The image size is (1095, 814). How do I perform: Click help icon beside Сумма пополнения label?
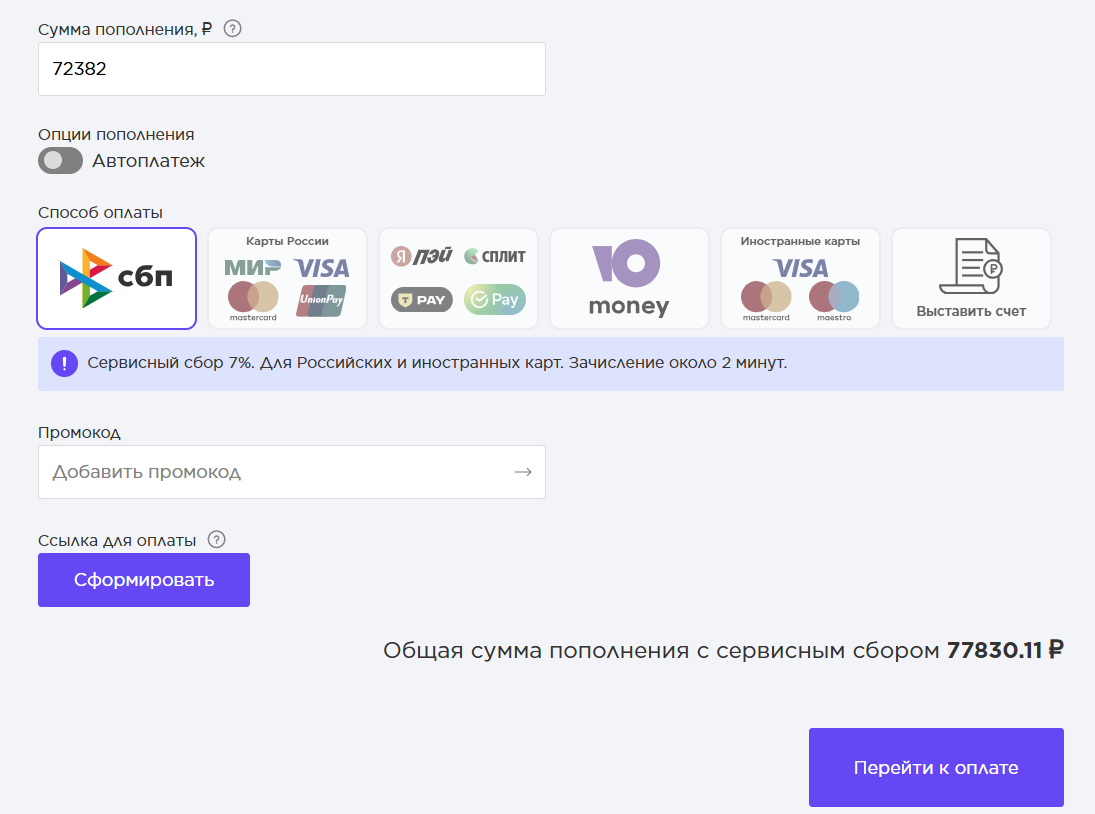point(232,28)
